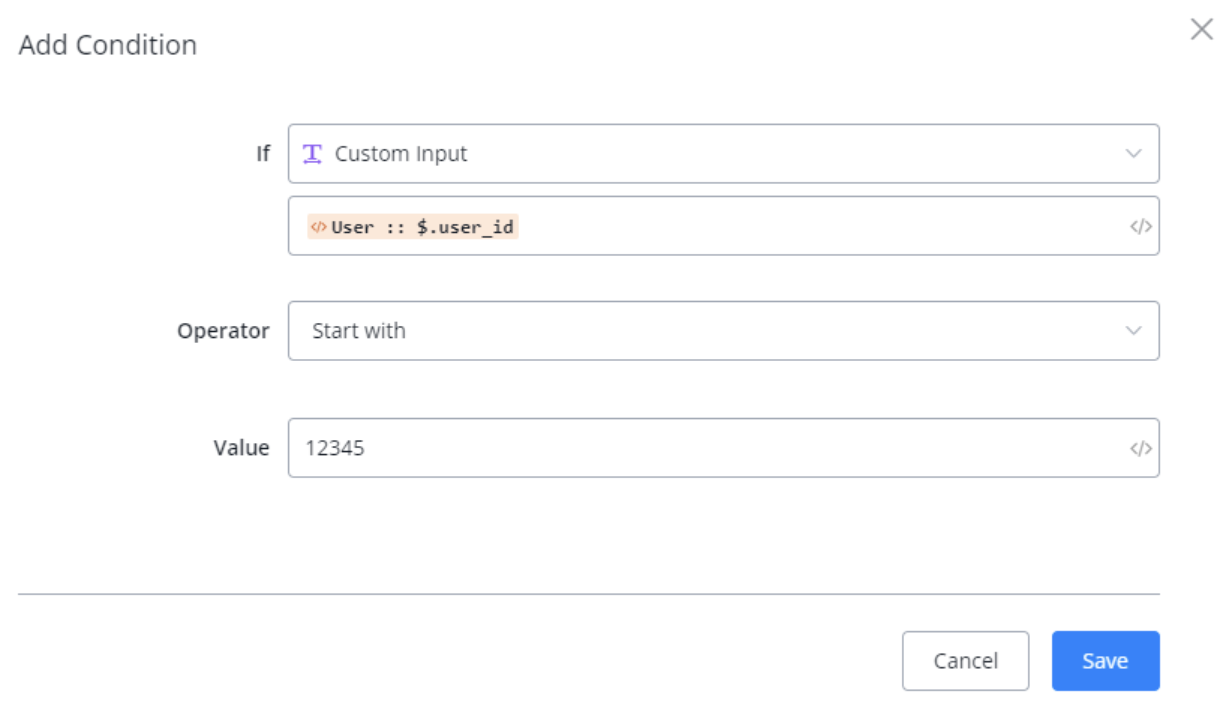Image resolution: width=1218 pixels, height=718 pixels.
Task: Click the '12345' text in Value box
Action: (x=335, y=448)
